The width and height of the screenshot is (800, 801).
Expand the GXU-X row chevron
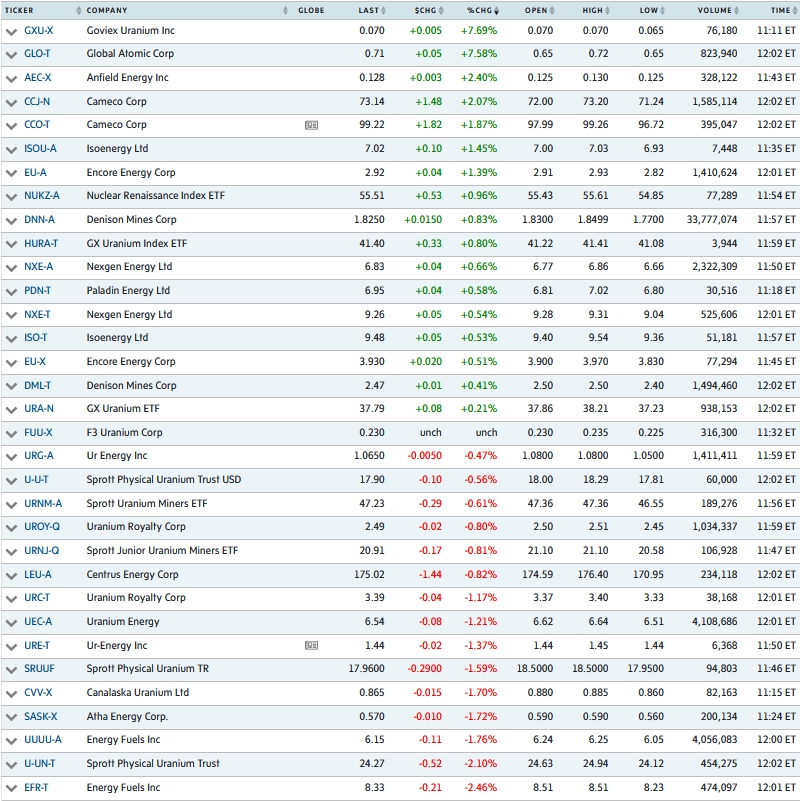tap(11, 31)
